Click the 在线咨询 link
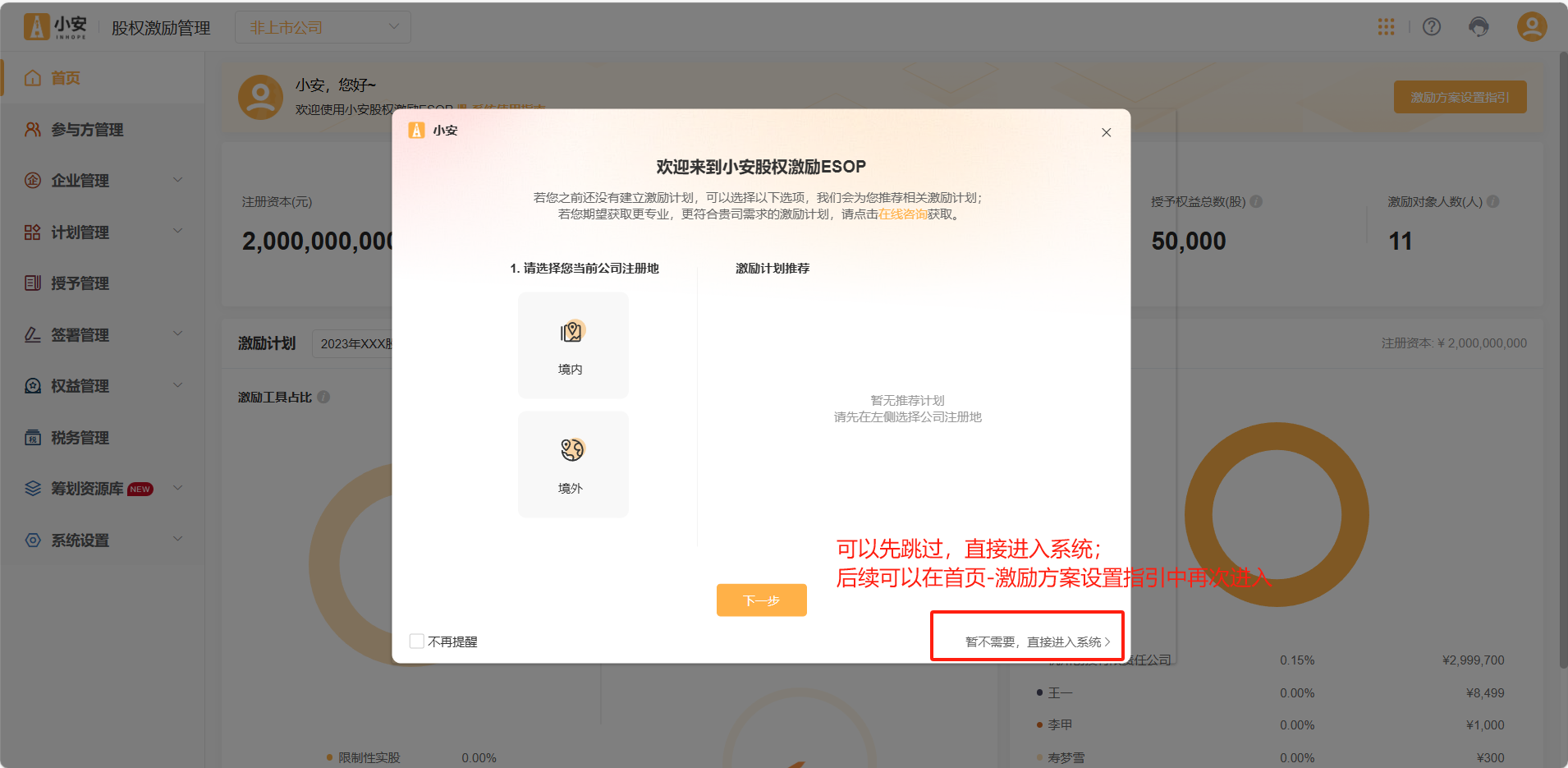Viewport: 1568px width, 768px height. [x=903, y=214]
